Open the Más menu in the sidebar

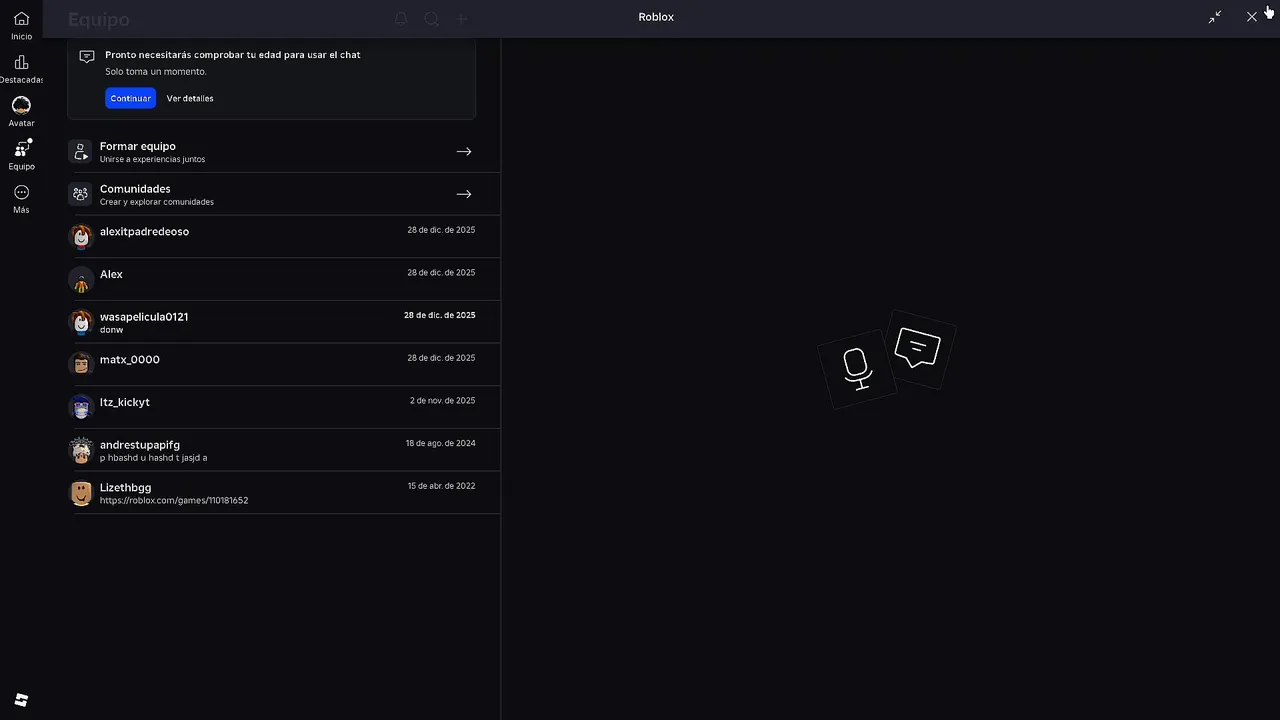pyautogui.click(x=21, y=199)
